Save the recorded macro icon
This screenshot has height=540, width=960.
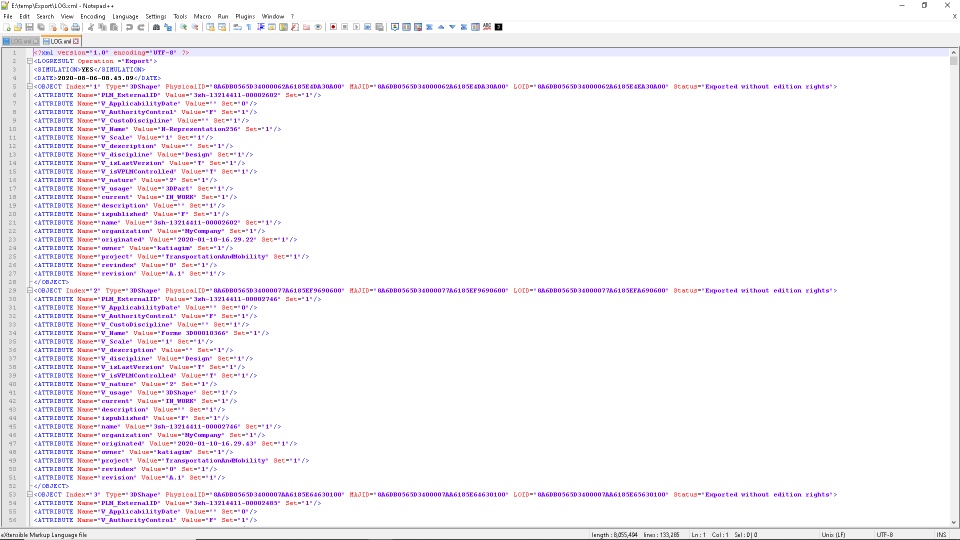[x=380, y=27]
